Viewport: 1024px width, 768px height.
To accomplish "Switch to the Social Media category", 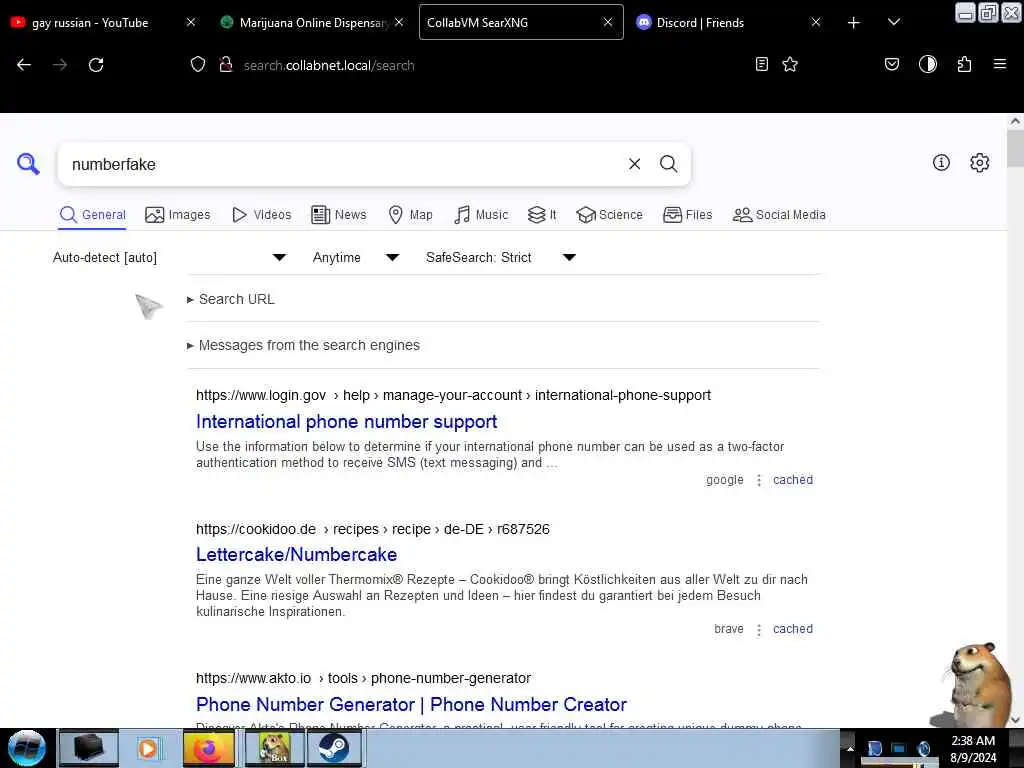I will tap(779, 215).
